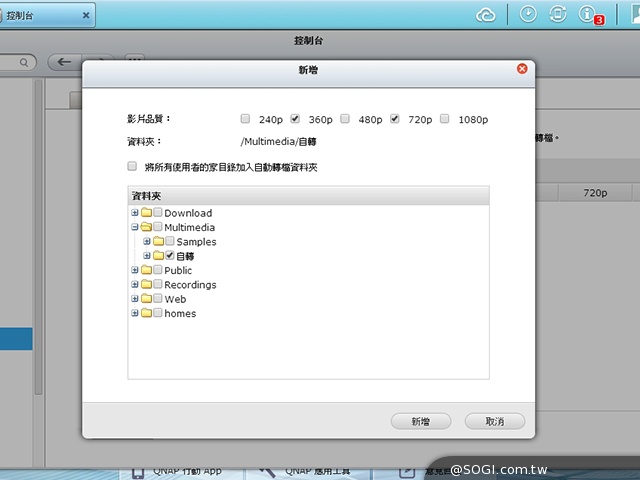Click the 新增 confirm button
The height and width of the screenshot is (480, 640).
tap(421, 421)
